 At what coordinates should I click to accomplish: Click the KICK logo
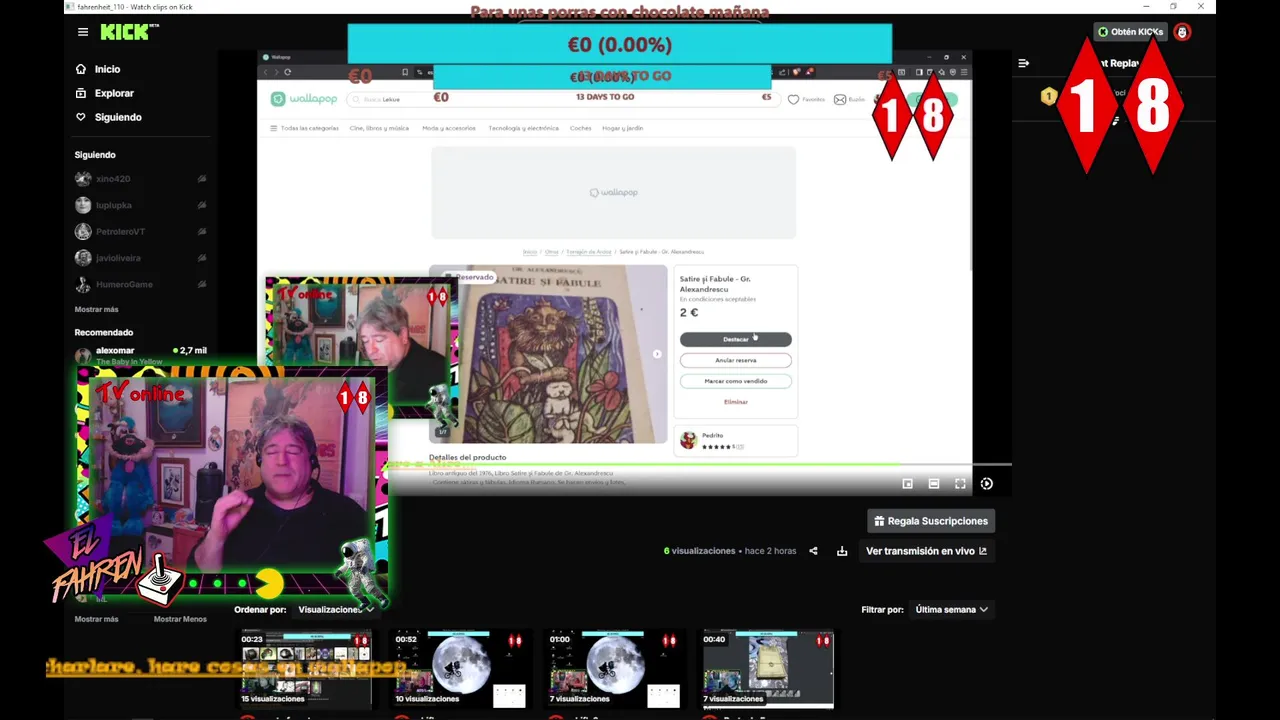click(128, 32)
